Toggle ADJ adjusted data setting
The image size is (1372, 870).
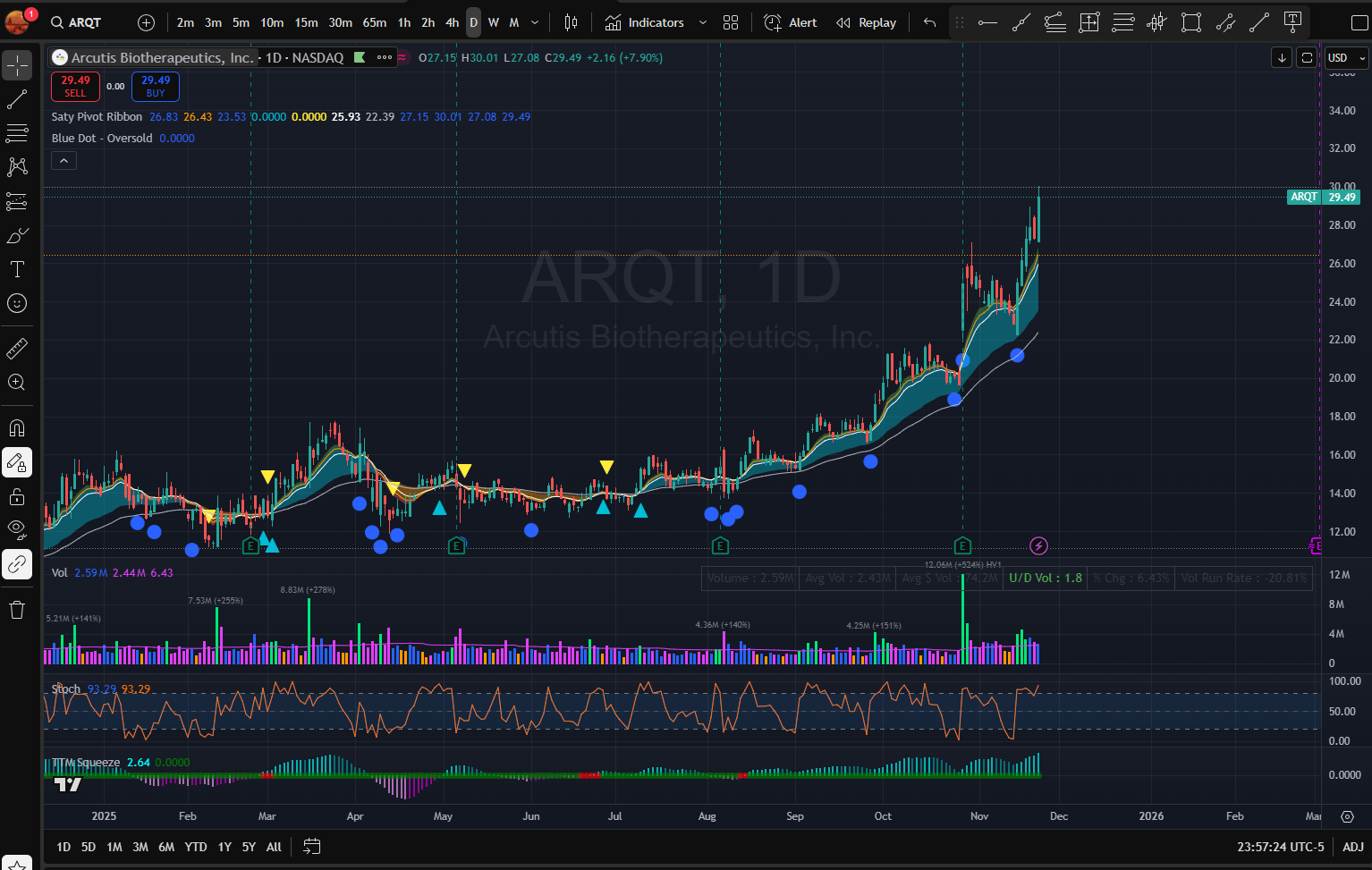[1353, 847]
